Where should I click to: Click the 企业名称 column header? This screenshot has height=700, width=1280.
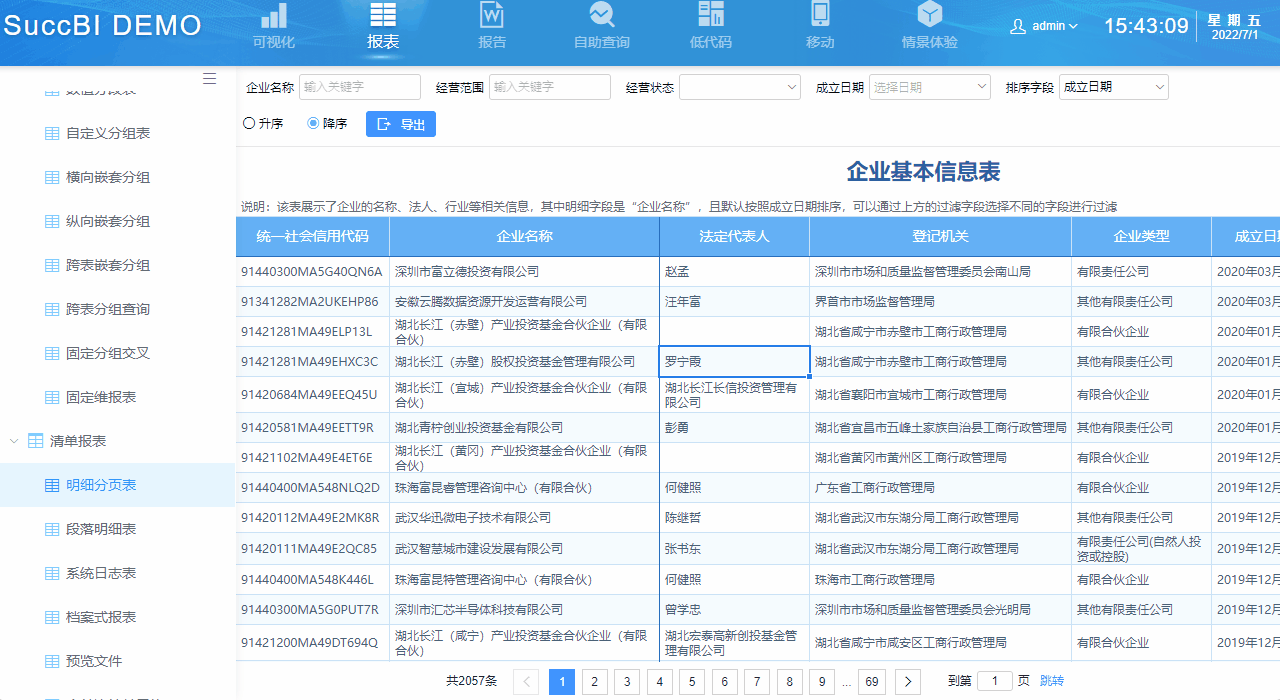coord(524,237)
